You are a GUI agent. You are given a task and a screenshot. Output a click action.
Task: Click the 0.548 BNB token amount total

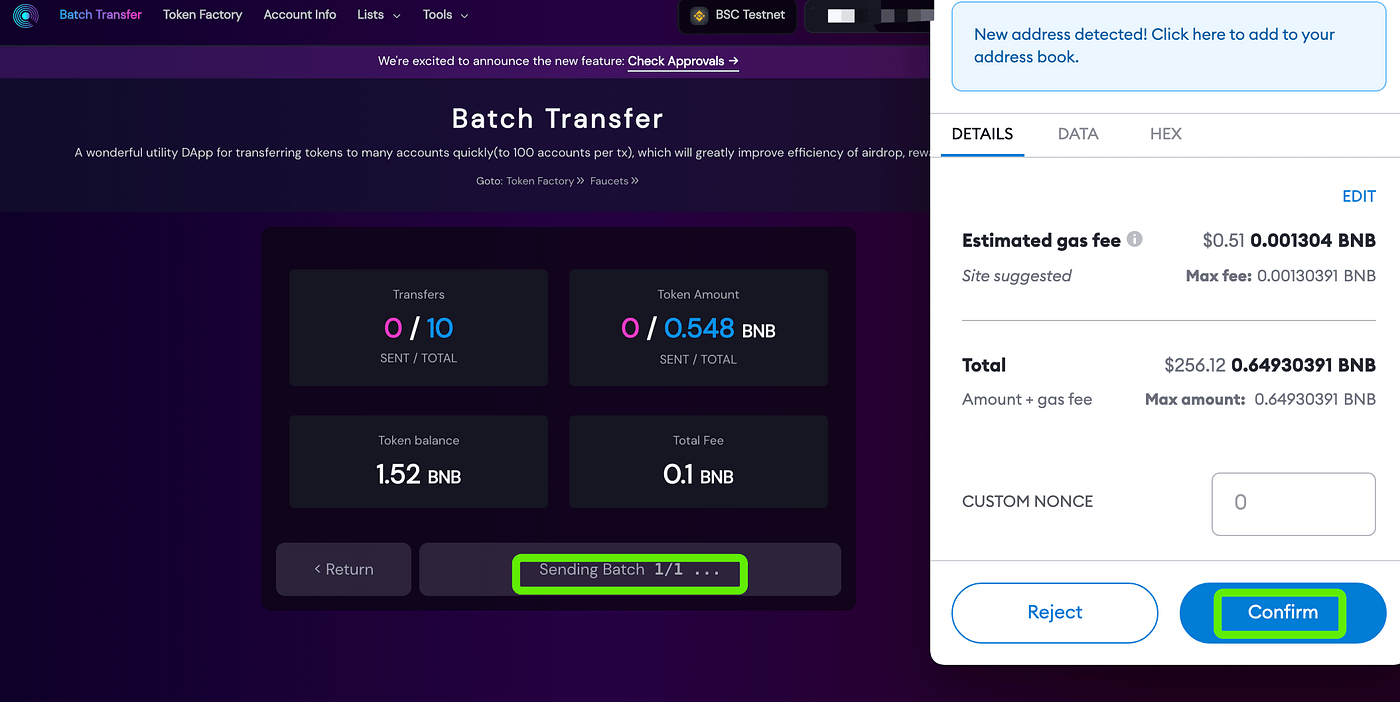720,328
